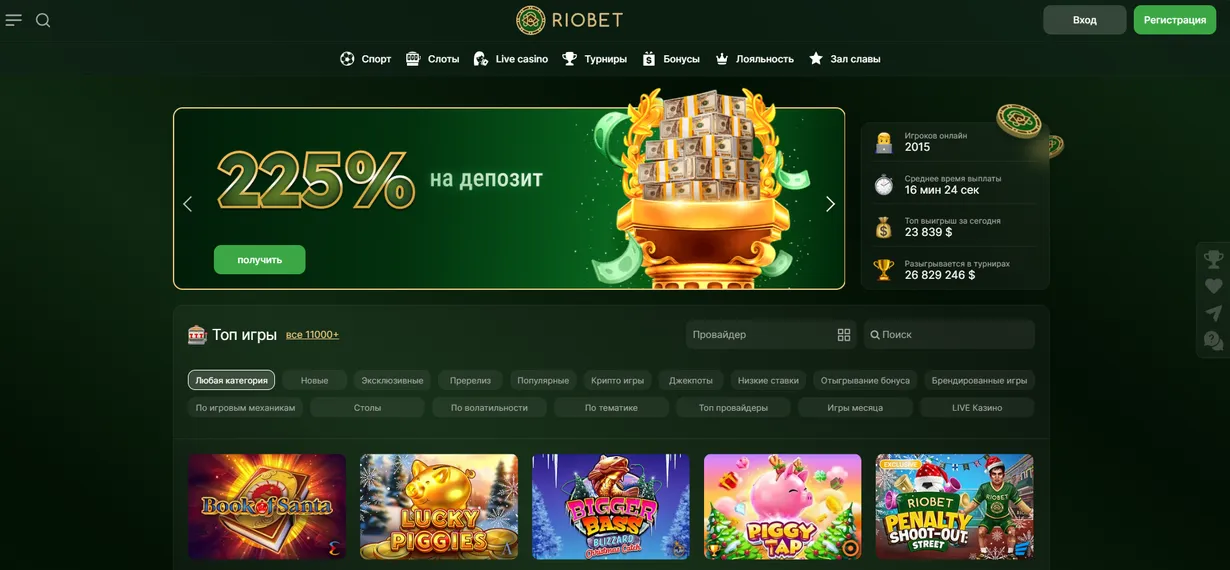The height and width of the screenshot is (570, 1230).
Task: Open the все 11000+ games link
Action: pos(312,334)
